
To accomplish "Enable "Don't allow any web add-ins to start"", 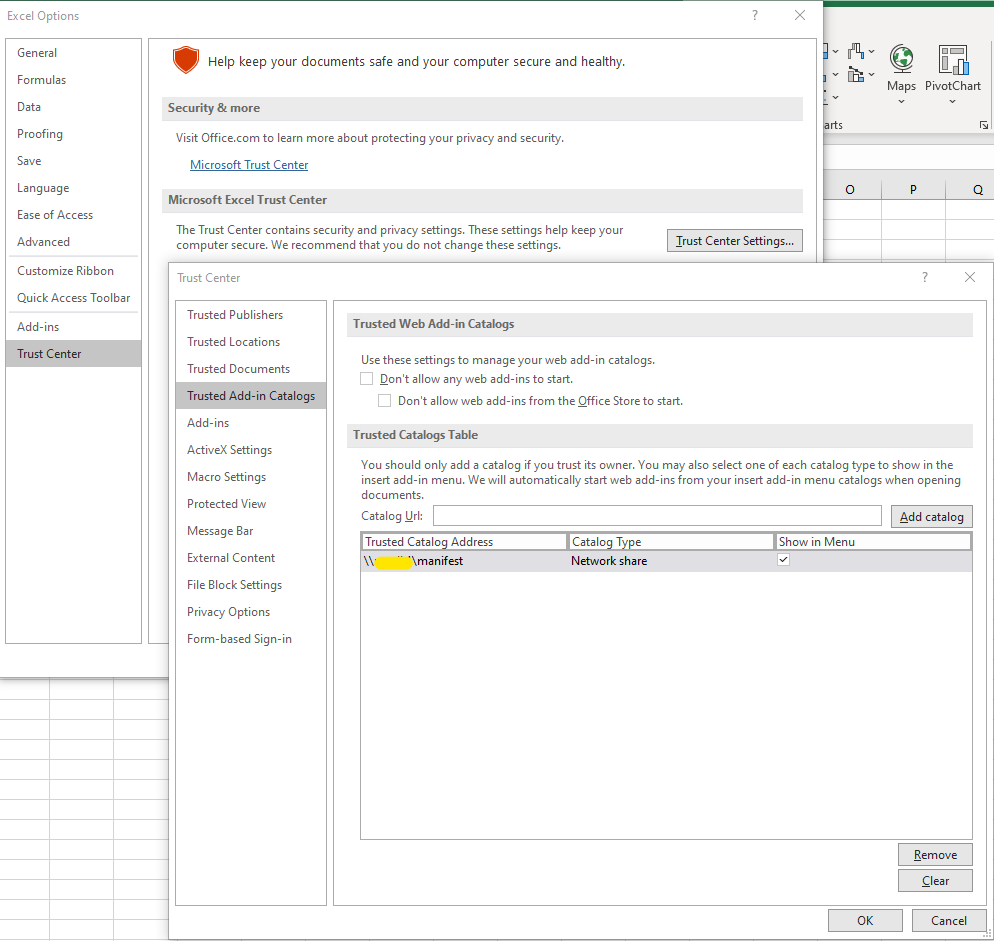I will point(367,379).
